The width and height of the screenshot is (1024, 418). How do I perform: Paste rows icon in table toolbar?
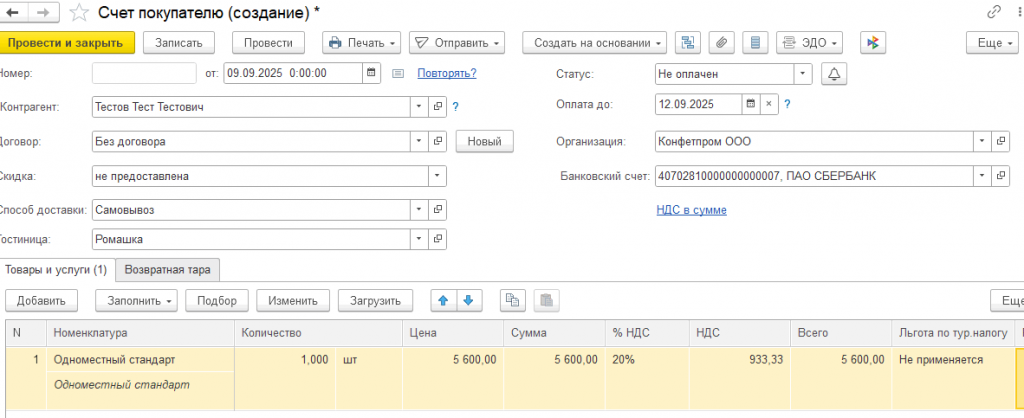547,300
